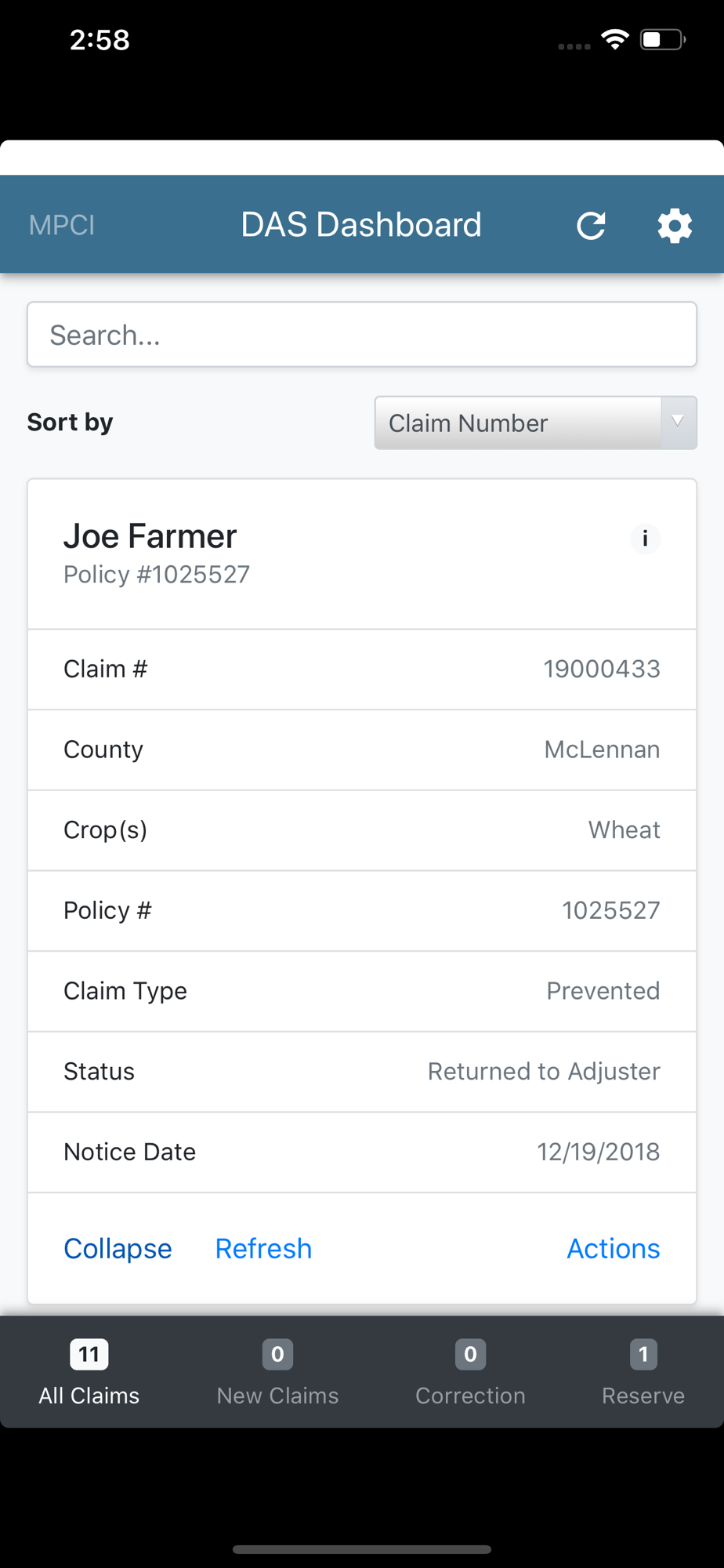Switch to the Reserve tab
The height and width of the screenshot is (1568, 724).
coord(643,1372)
